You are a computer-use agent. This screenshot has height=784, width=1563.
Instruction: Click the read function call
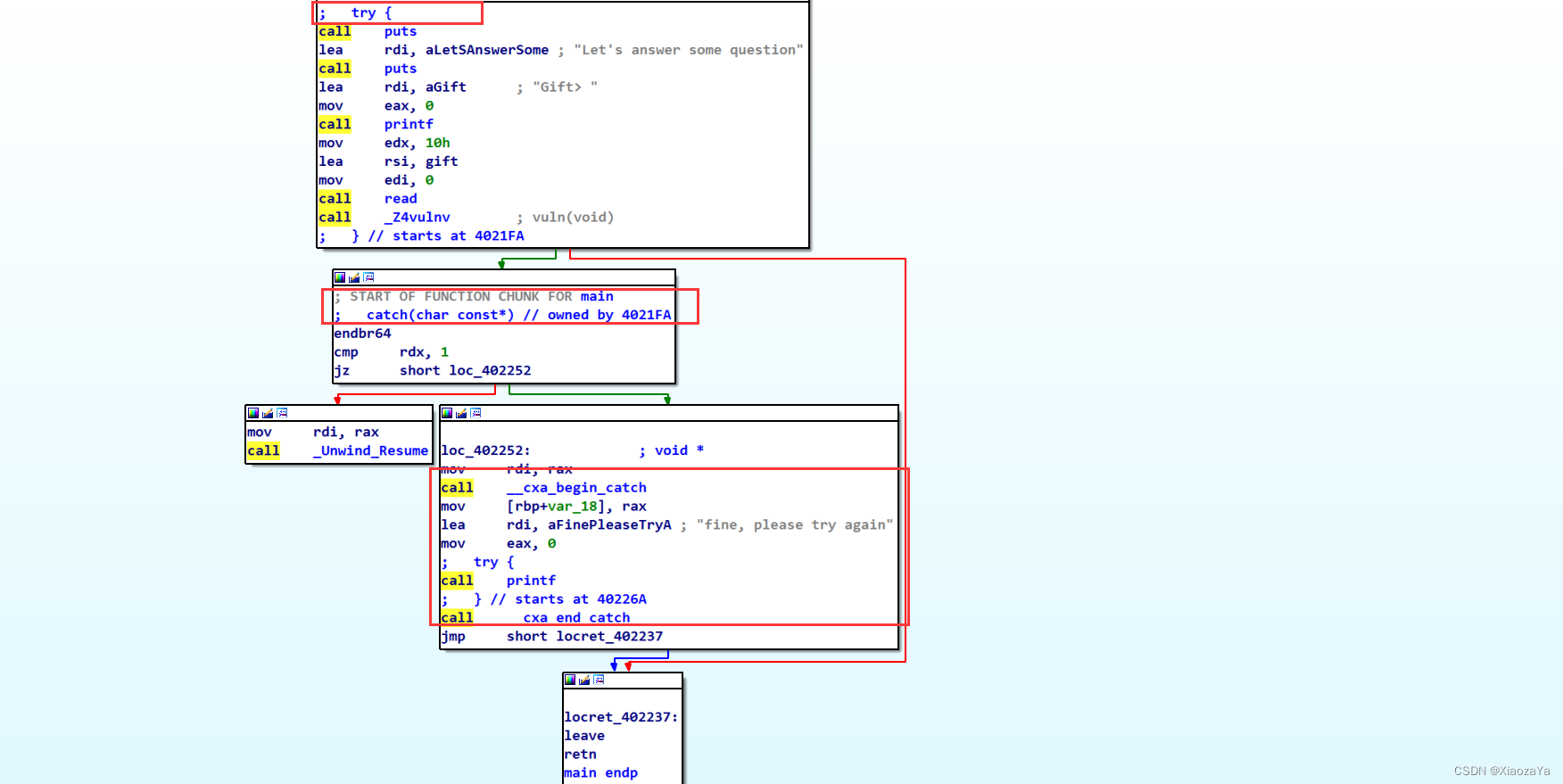coord(401,199)
